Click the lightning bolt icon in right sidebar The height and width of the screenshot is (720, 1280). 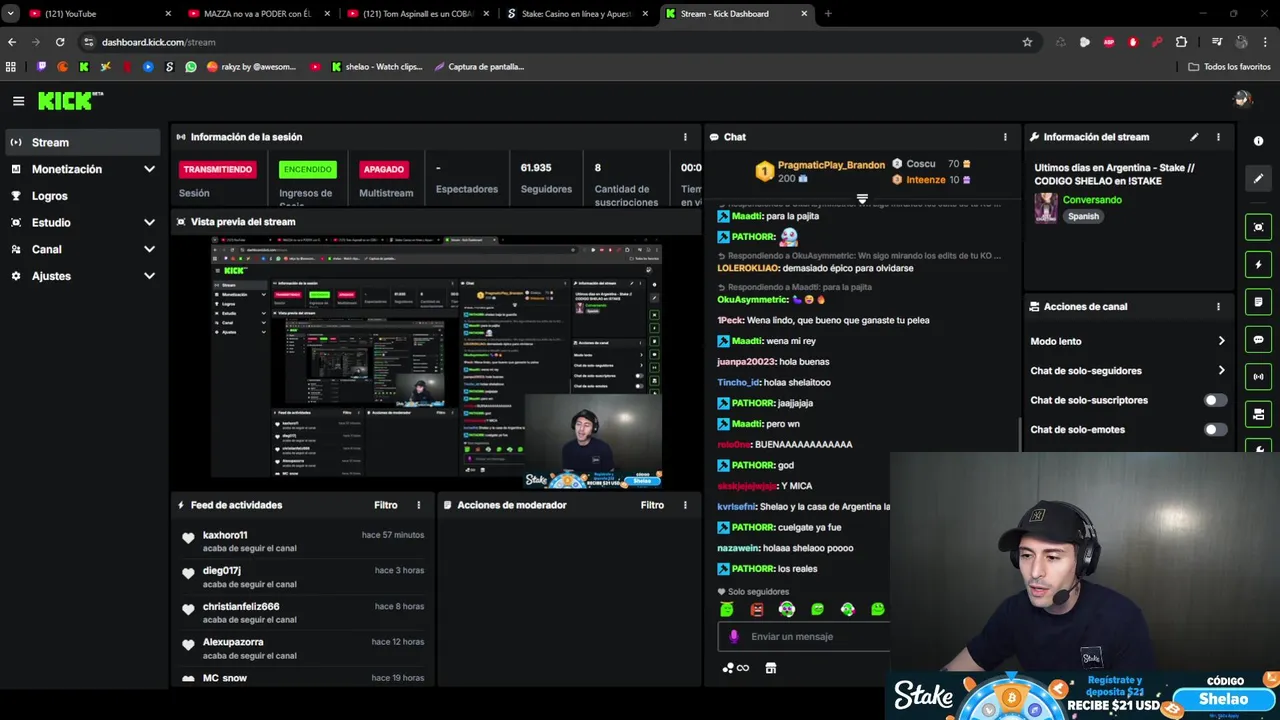1258,265
